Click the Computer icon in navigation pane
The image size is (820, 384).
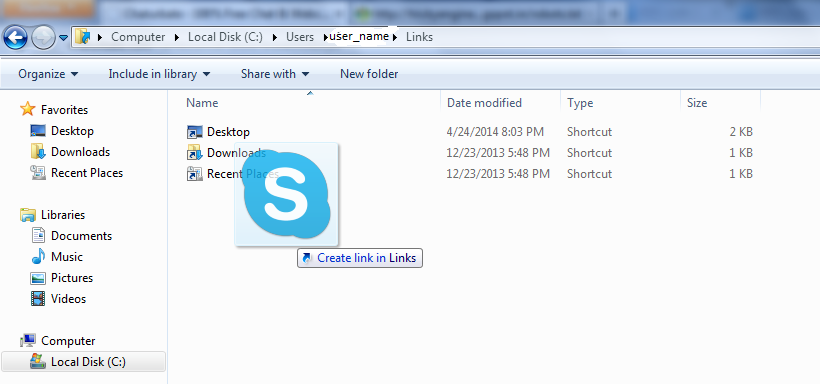(x=28, y=341)
